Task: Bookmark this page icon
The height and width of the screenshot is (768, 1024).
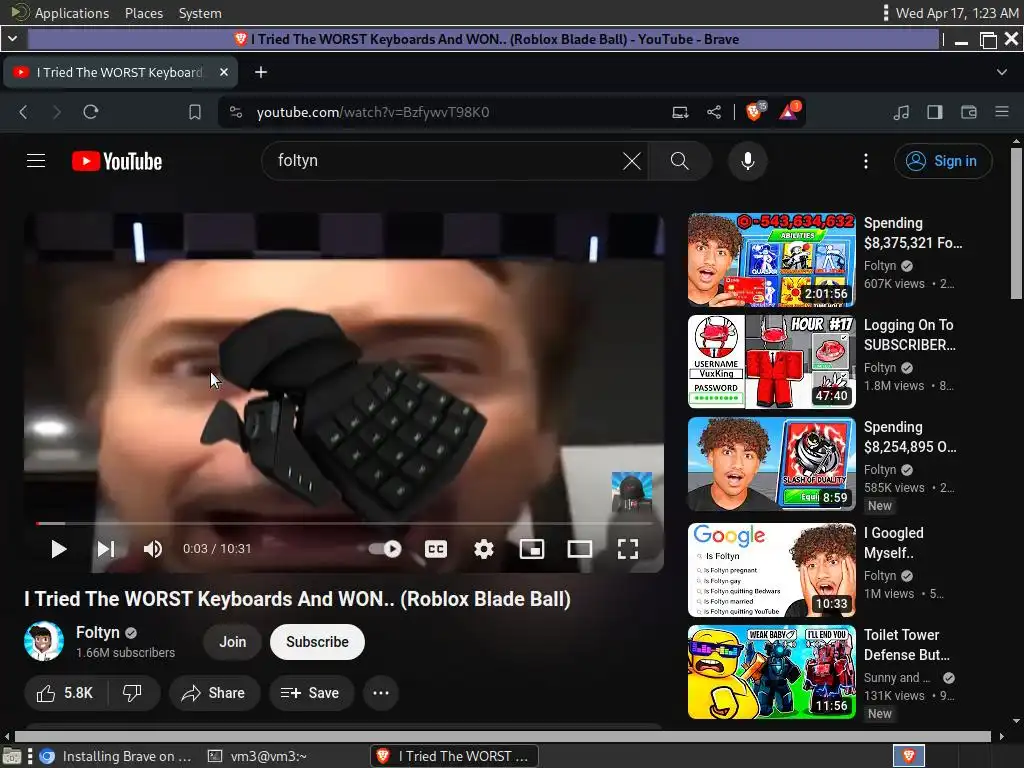Action: click(195, 112)
